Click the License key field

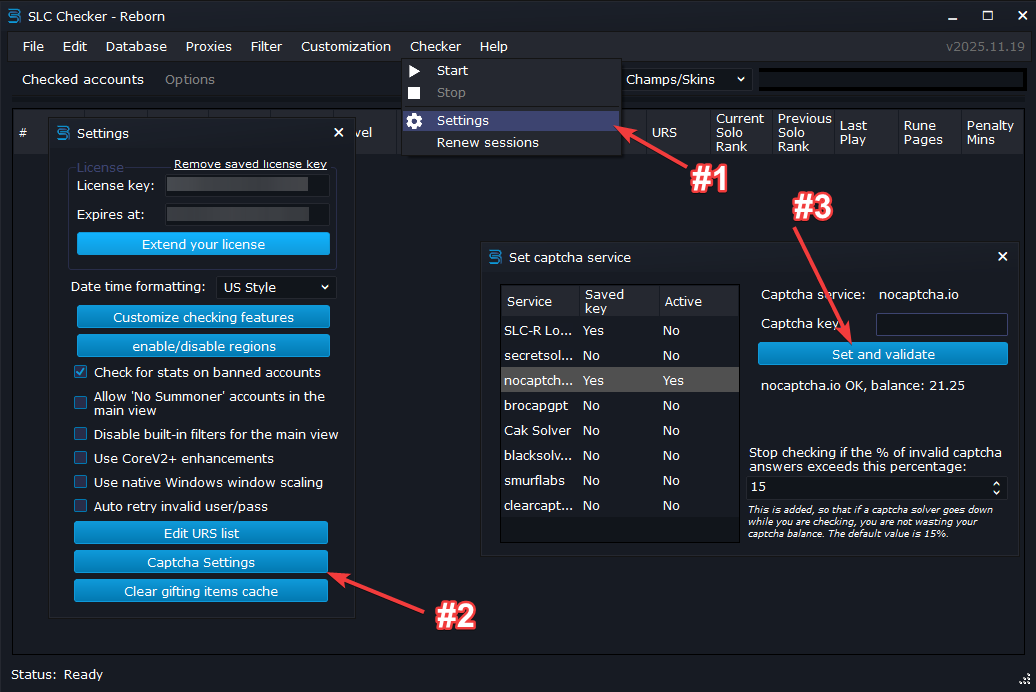coord(248,186)
